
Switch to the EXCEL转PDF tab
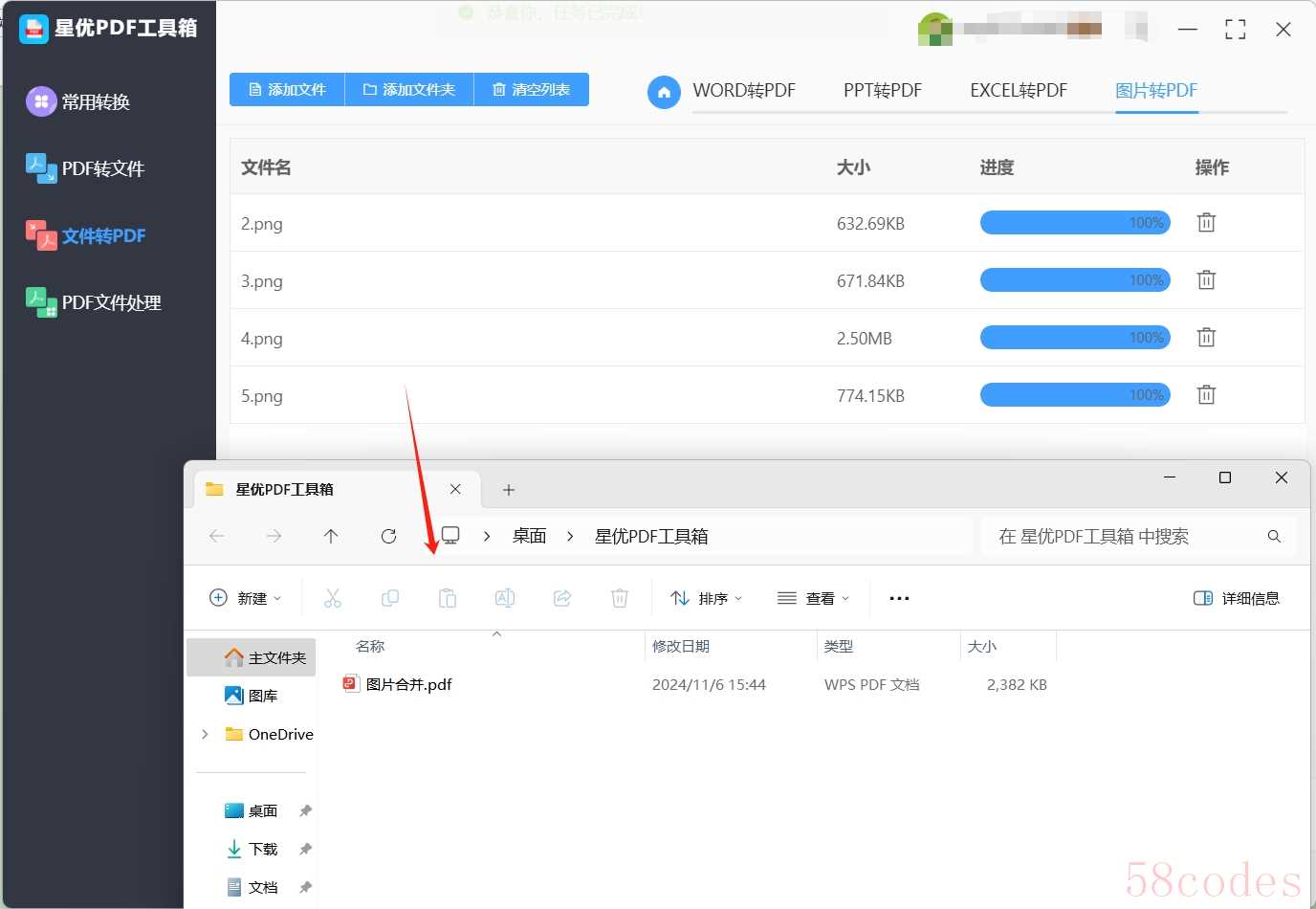[x=1019, y=91]
